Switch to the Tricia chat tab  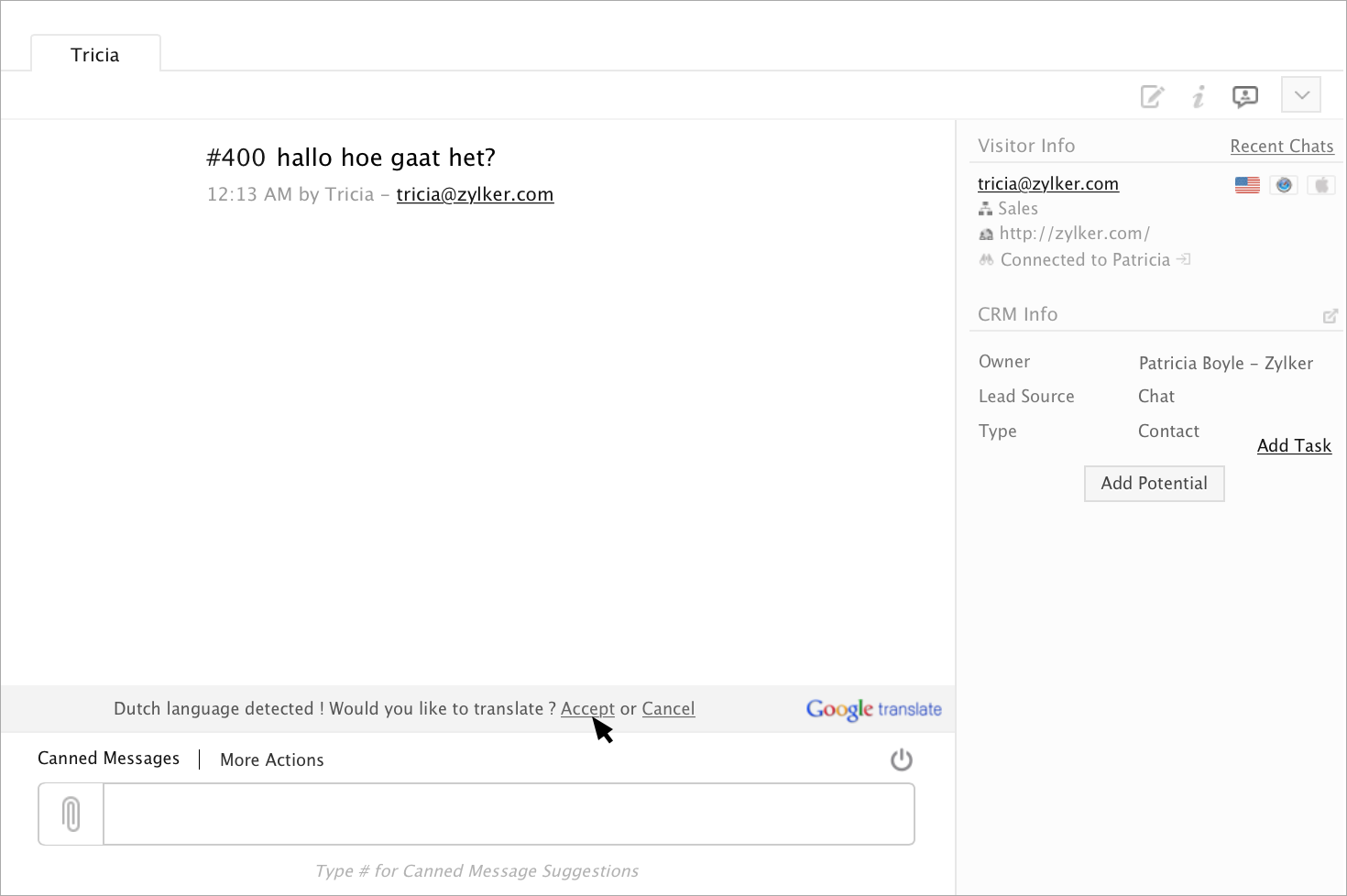[x=95, y=55]
